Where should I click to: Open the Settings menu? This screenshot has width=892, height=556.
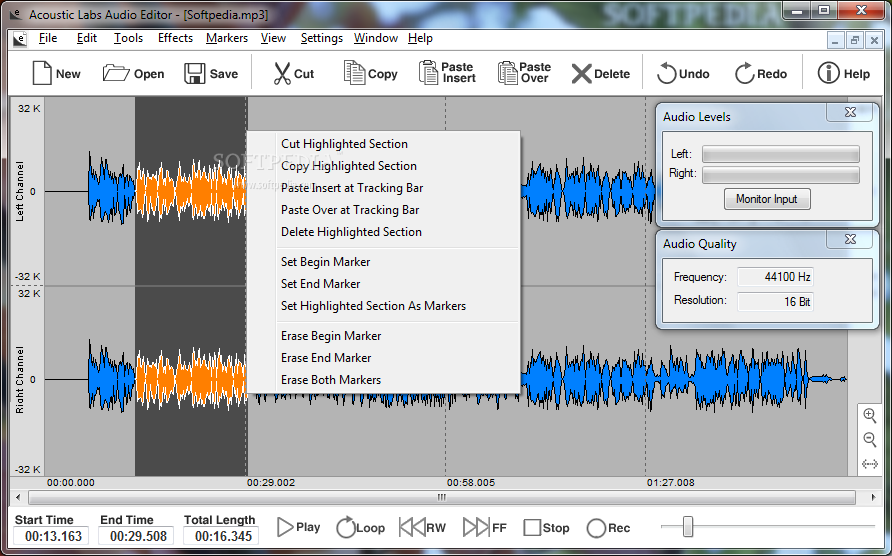(321, 38)
